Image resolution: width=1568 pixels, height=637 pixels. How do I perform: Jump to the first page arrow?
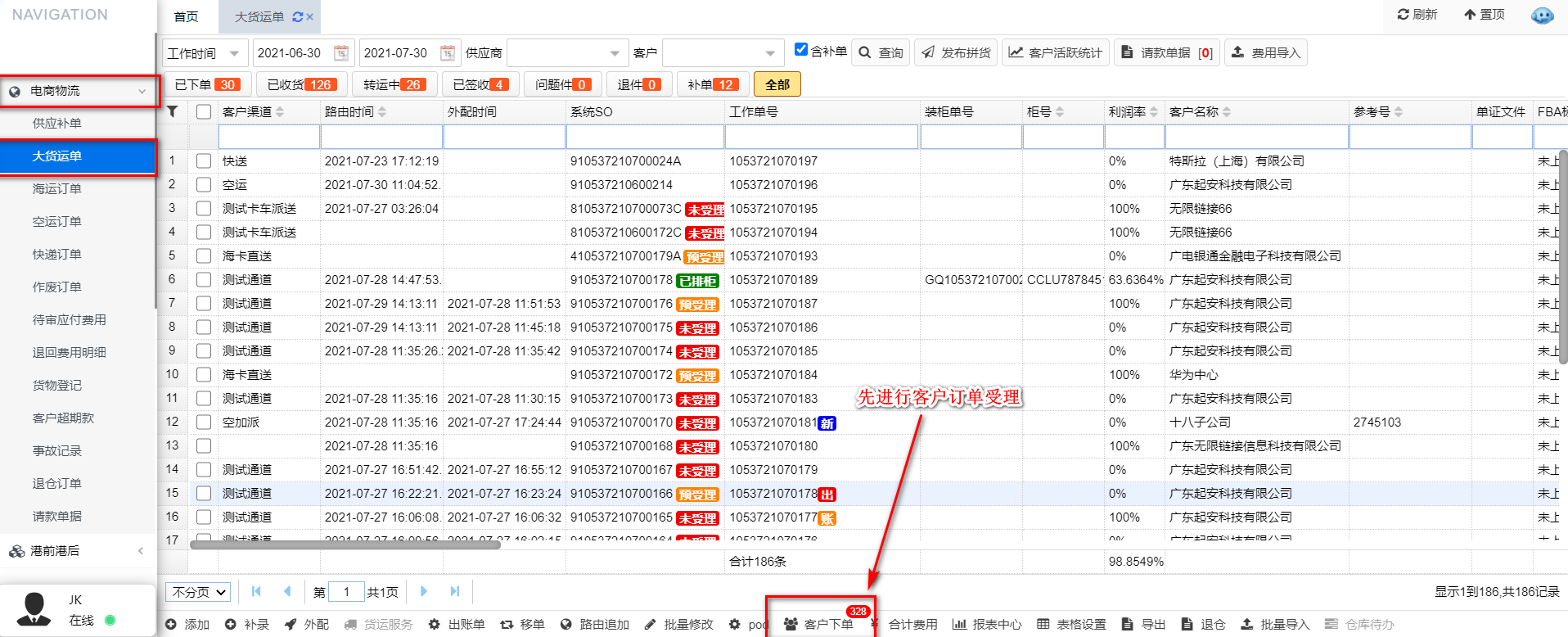point(256,591)
